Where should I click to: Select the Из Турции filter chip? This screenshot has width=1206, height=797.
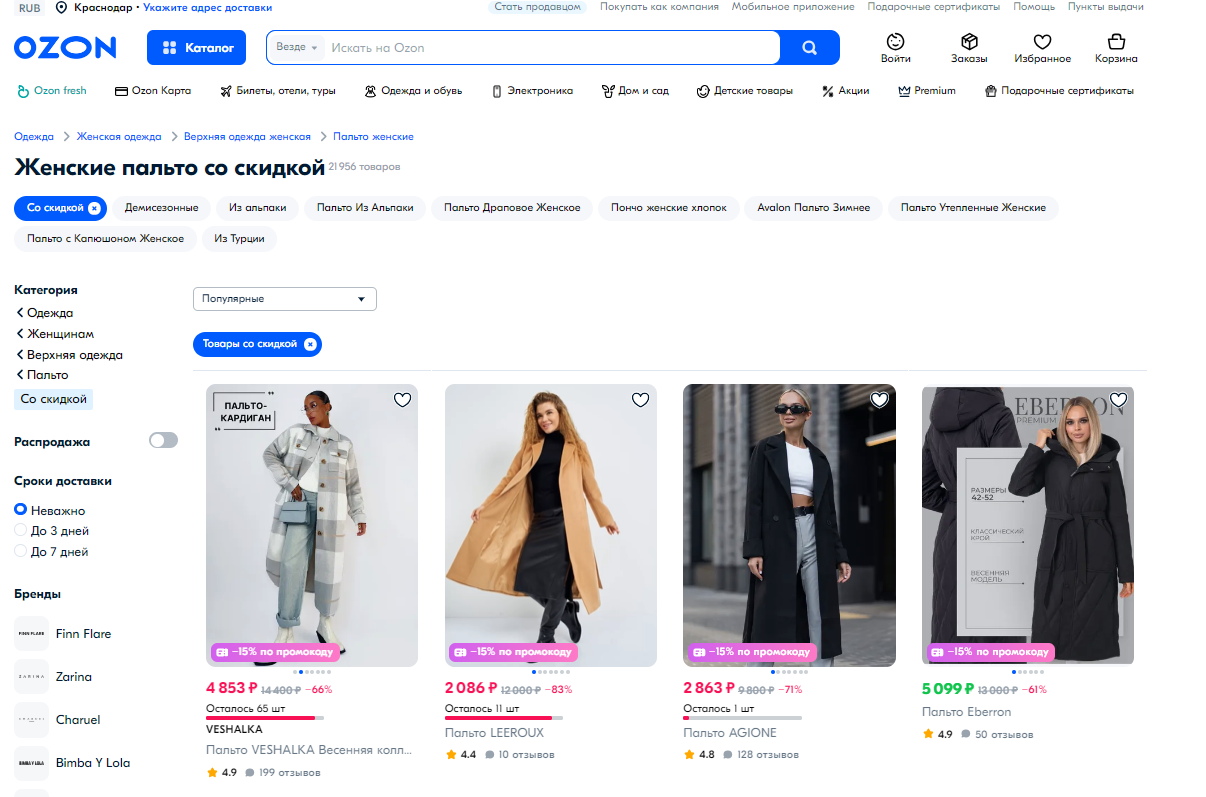[x=239, y=239]
